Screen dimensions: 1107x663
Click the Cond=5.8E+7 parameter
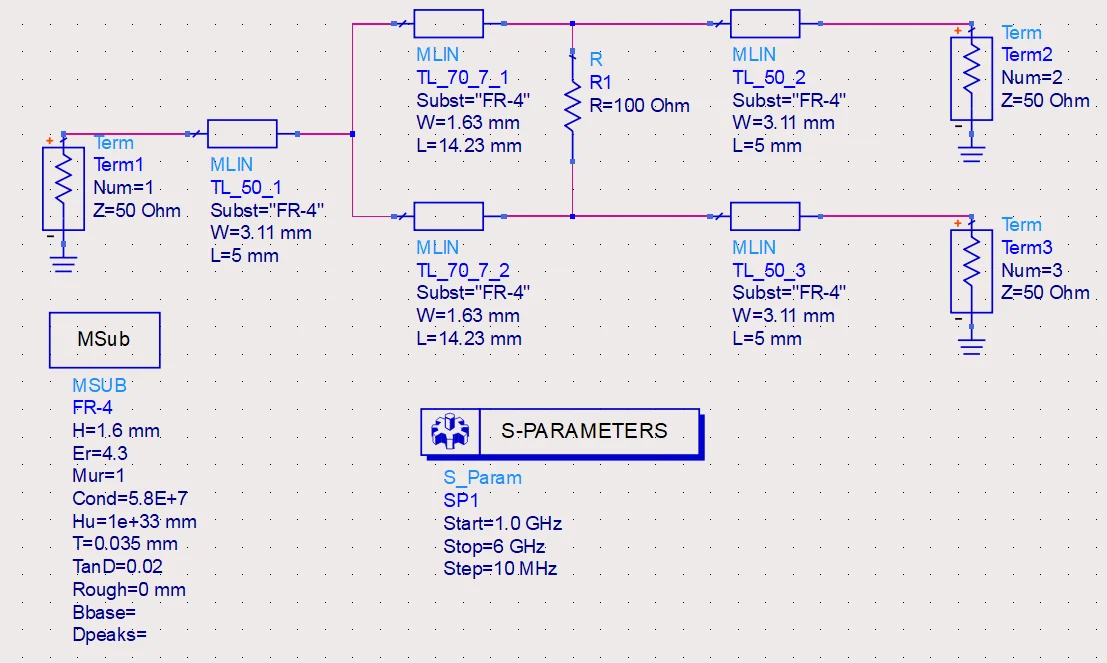[130, 498]
